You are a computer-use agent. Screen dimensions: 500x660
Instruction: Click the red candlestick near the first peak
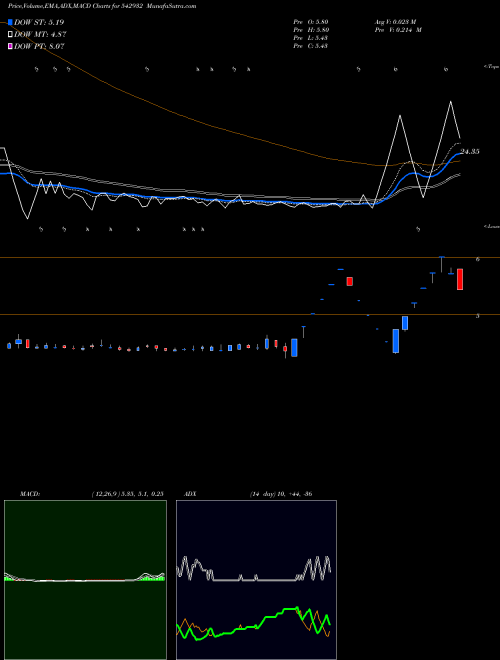click(x=349, y=282)
